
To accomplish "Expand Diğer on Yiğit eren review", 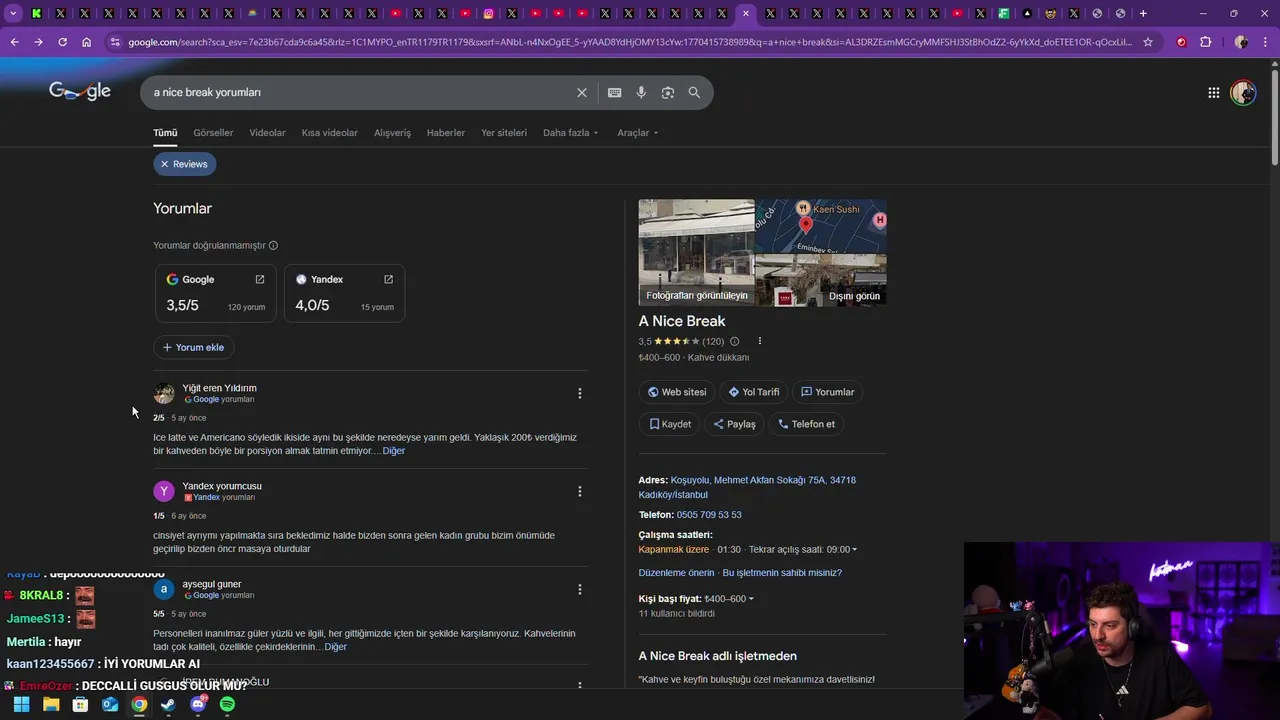I will (x=394, y=451).
